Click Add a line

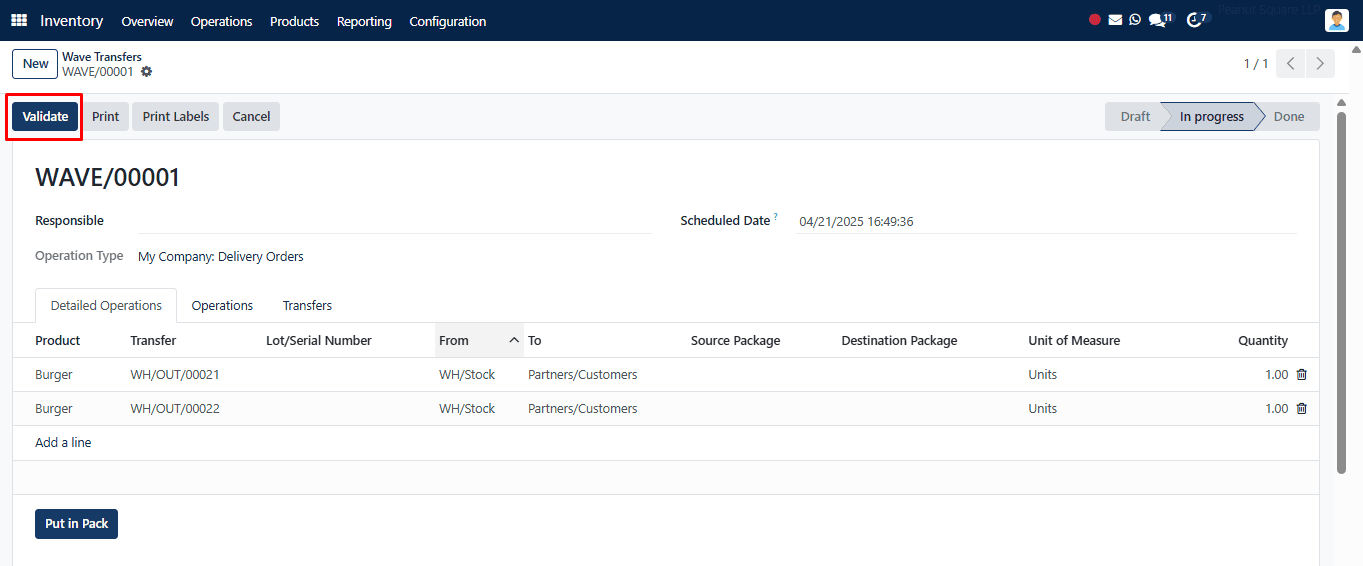[x=63, y=443]
